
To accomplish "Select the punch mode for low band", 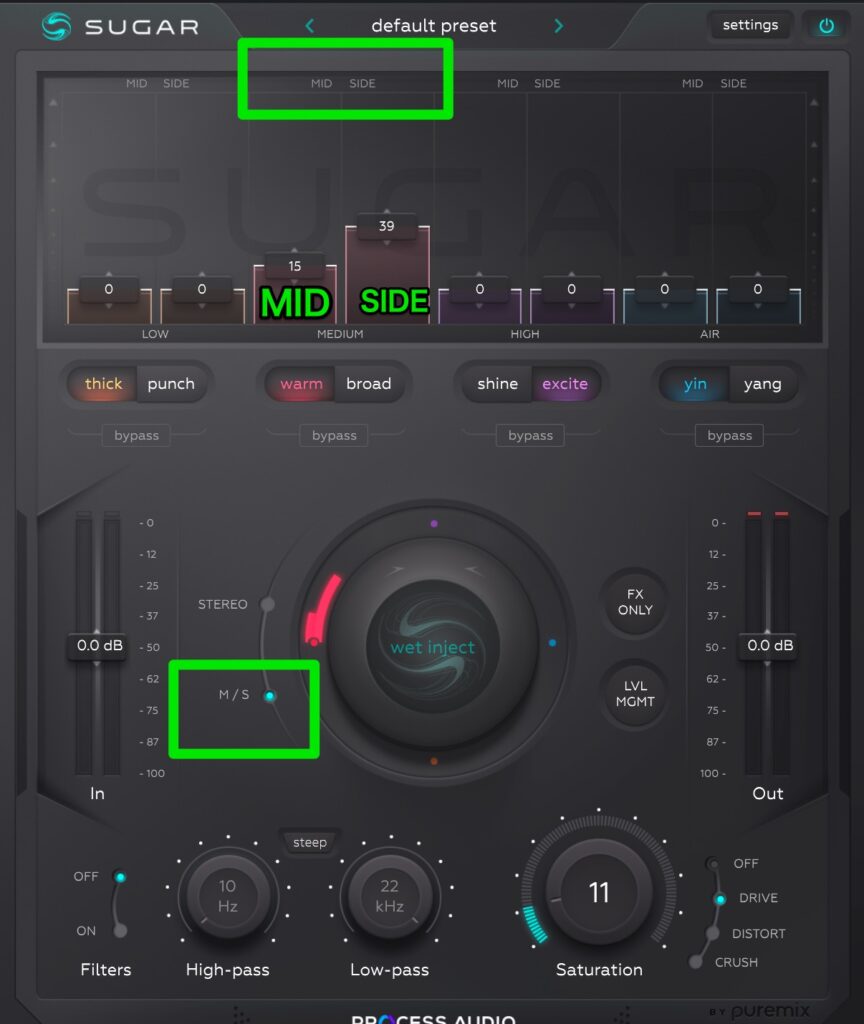I will [171, 384].
